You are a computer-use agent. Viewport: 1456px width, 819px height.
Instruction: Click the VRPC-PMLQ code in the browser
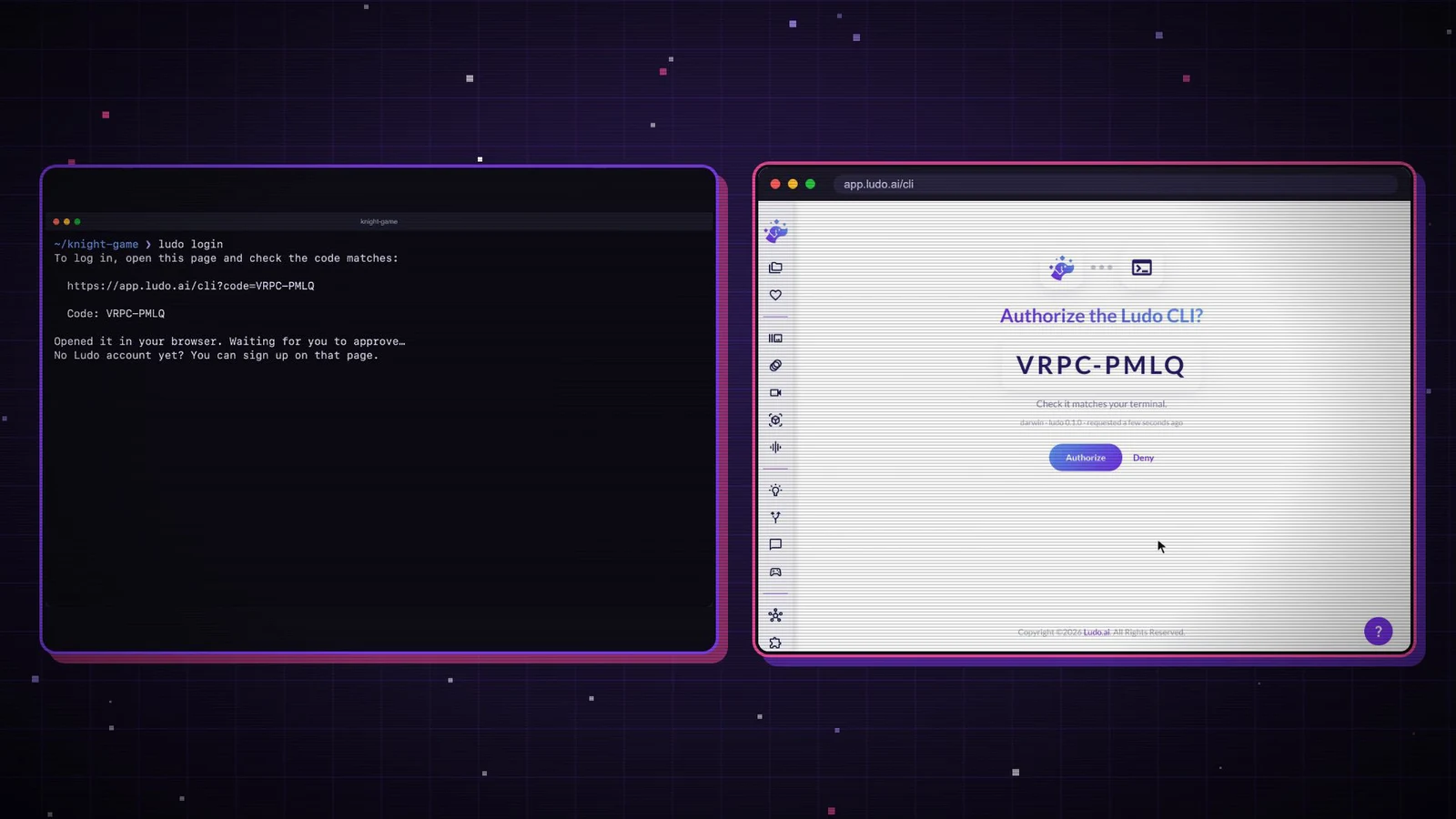[x=1100, y=365]
